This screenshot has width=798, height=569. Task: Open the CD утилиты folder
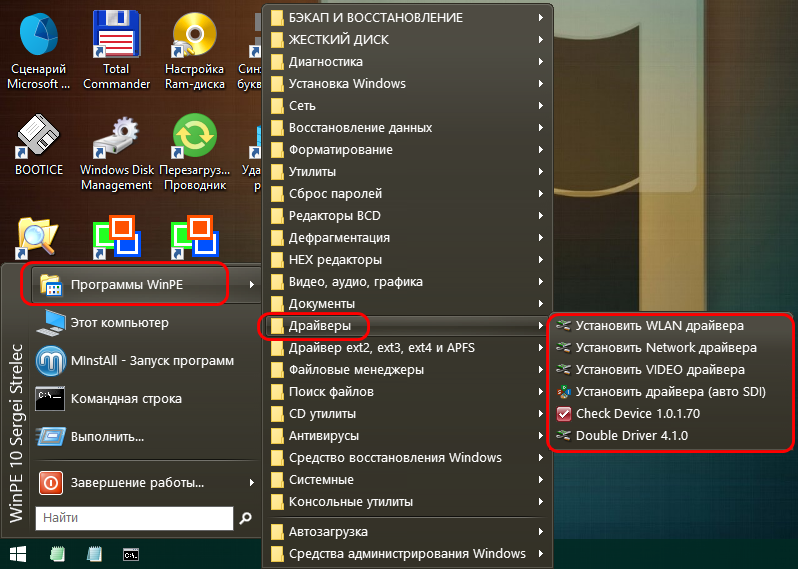[x=407, y=414]
